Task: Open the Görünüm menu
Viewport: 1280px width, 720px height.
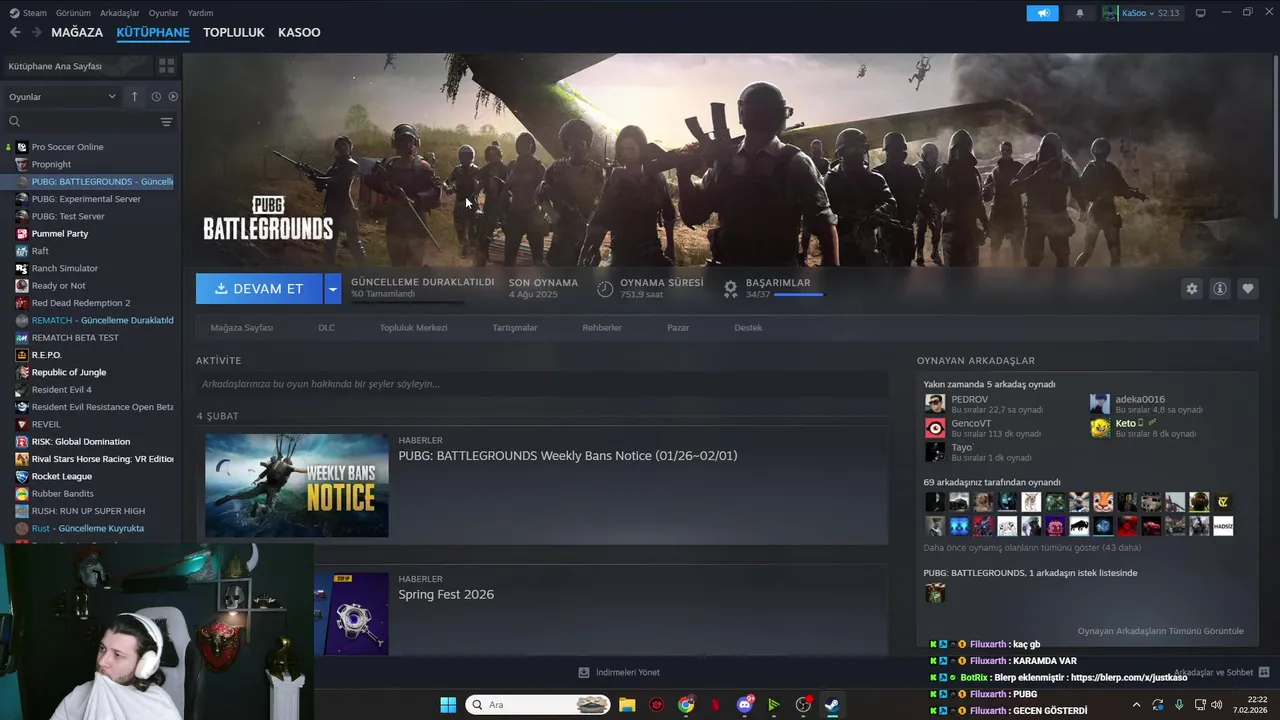Action: pos(73,13)
